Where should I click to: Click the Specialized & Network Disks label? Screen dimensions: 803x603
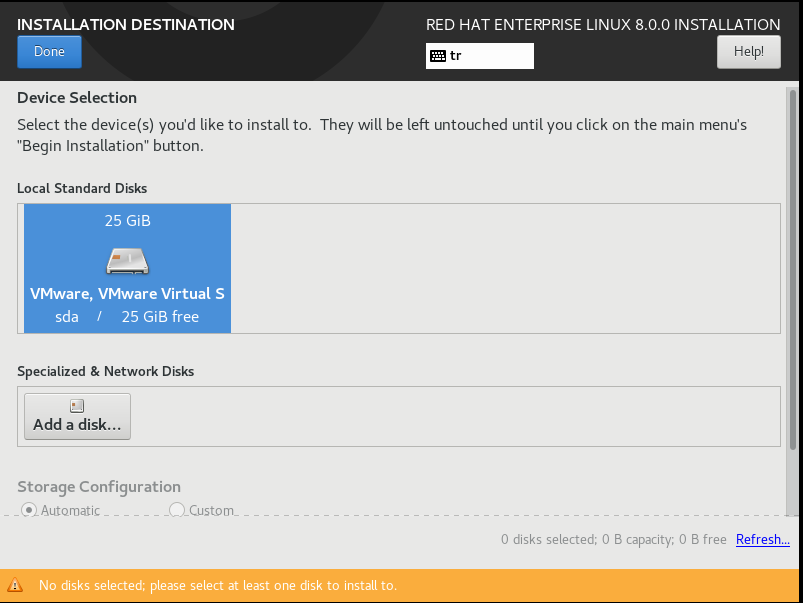(x=105, y=371)
